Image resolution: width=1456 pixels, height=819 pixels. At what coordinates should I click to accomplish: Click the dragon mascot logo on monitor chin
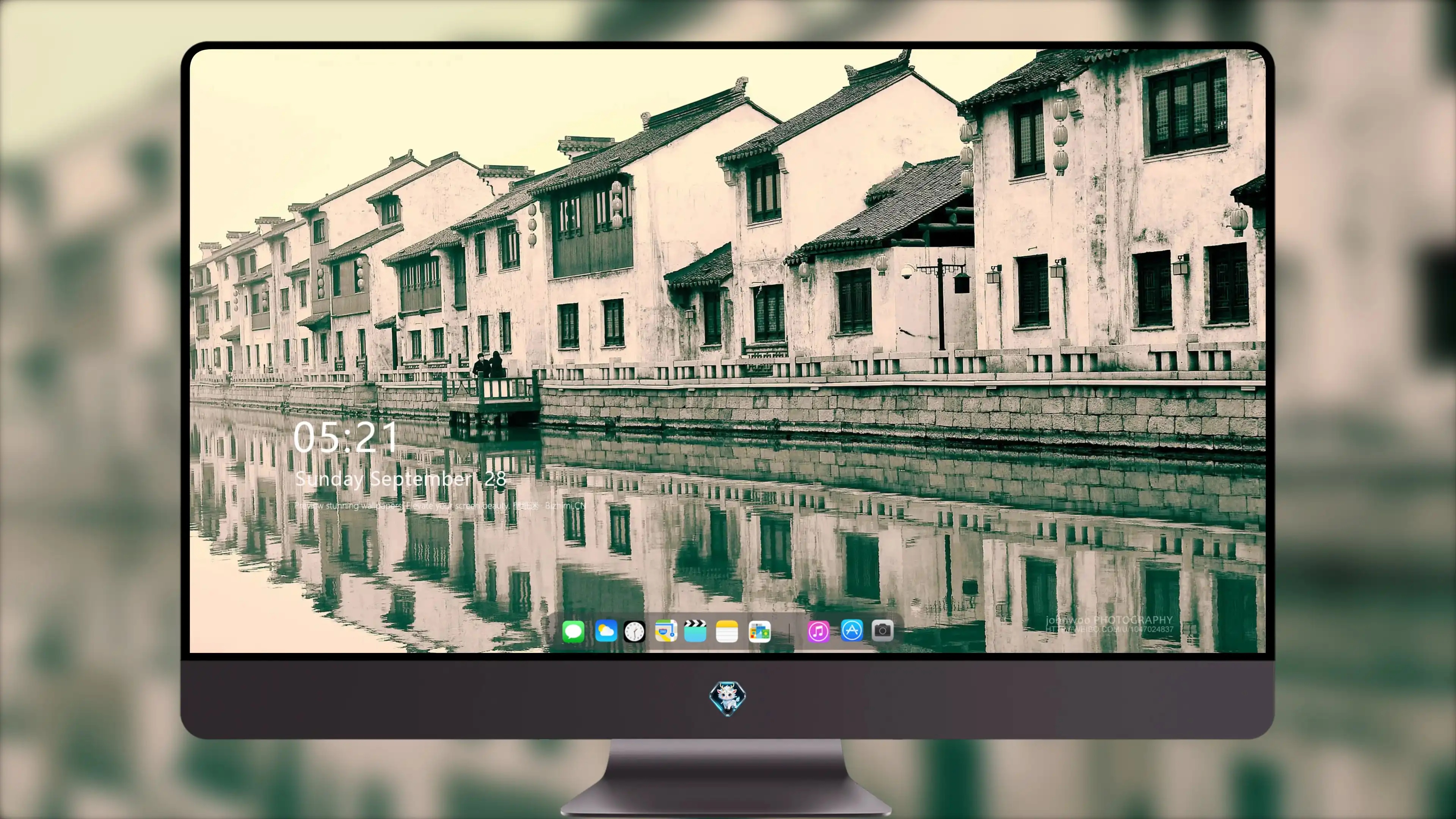pyautogui.click(x=728, y=698)
